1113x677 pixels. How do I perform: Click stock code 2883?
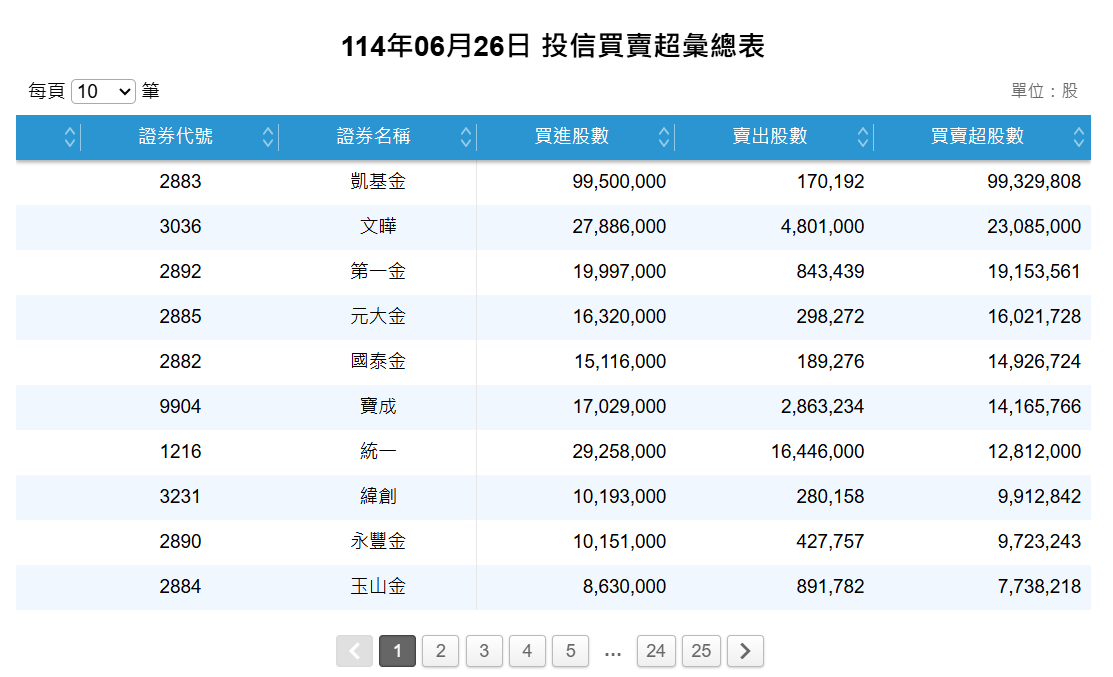(x=180, y=182)
